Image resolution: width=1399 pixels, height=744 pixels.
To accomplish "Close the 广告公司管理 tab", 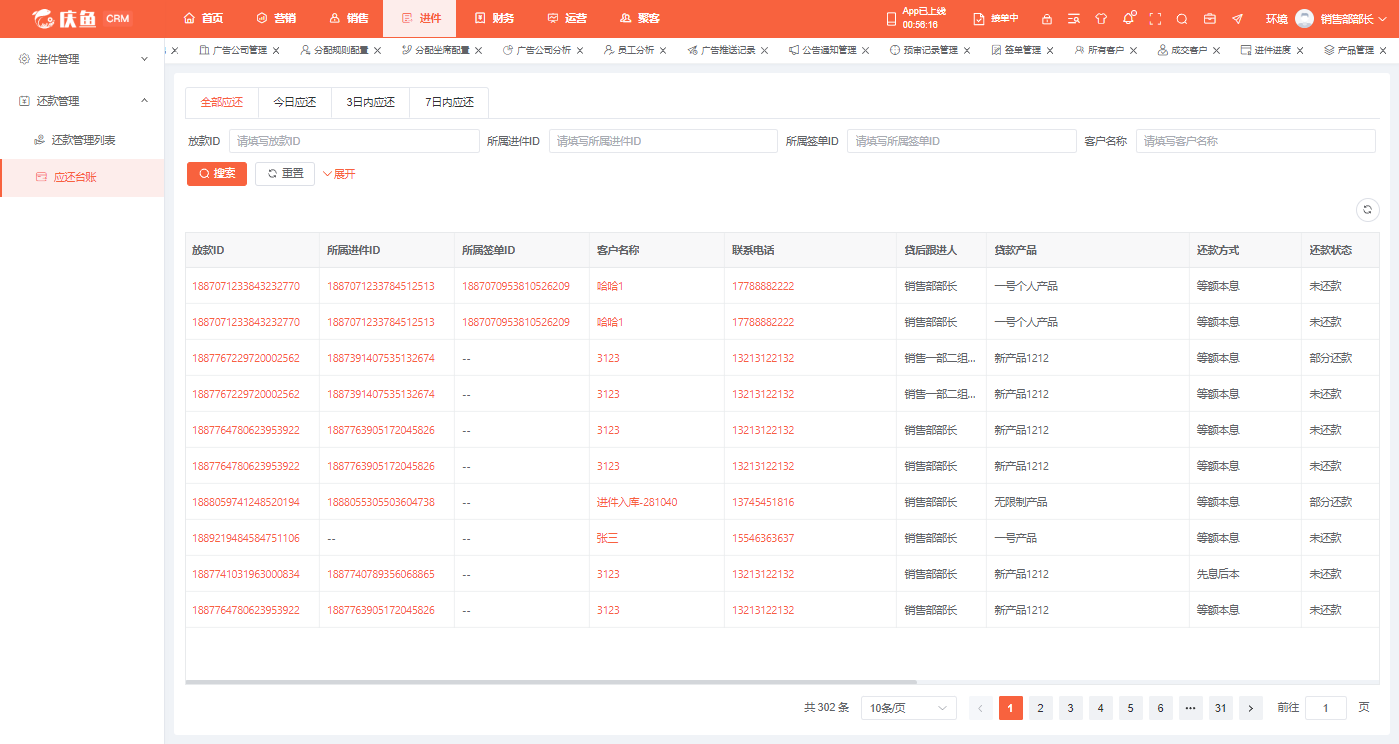I will point(276,50).
